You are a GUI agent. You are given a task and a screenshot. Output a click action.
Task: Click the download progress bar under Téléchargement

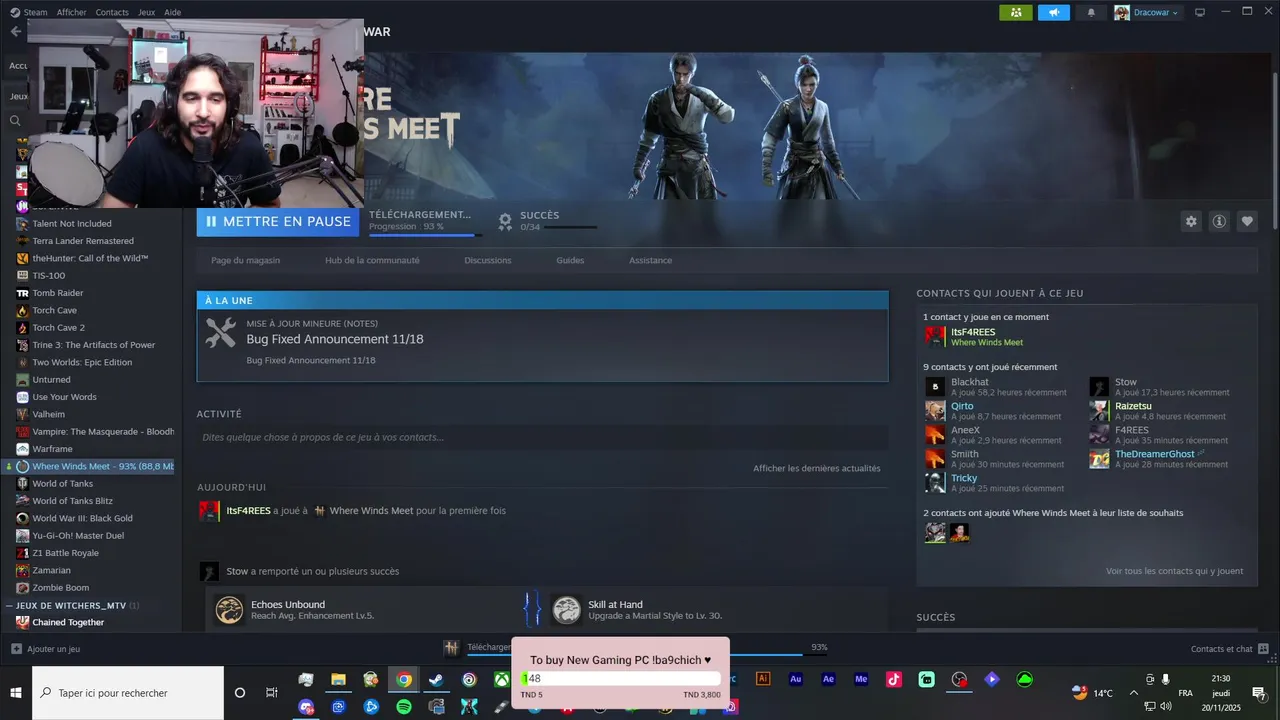[425, 235]
